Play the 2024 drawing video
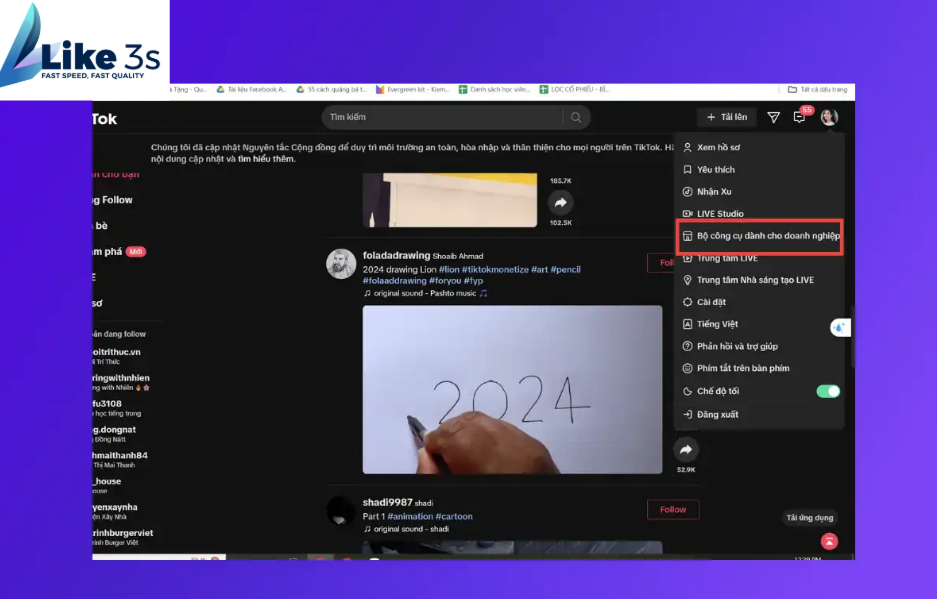 pyautogui.click(x=512, y=390)
